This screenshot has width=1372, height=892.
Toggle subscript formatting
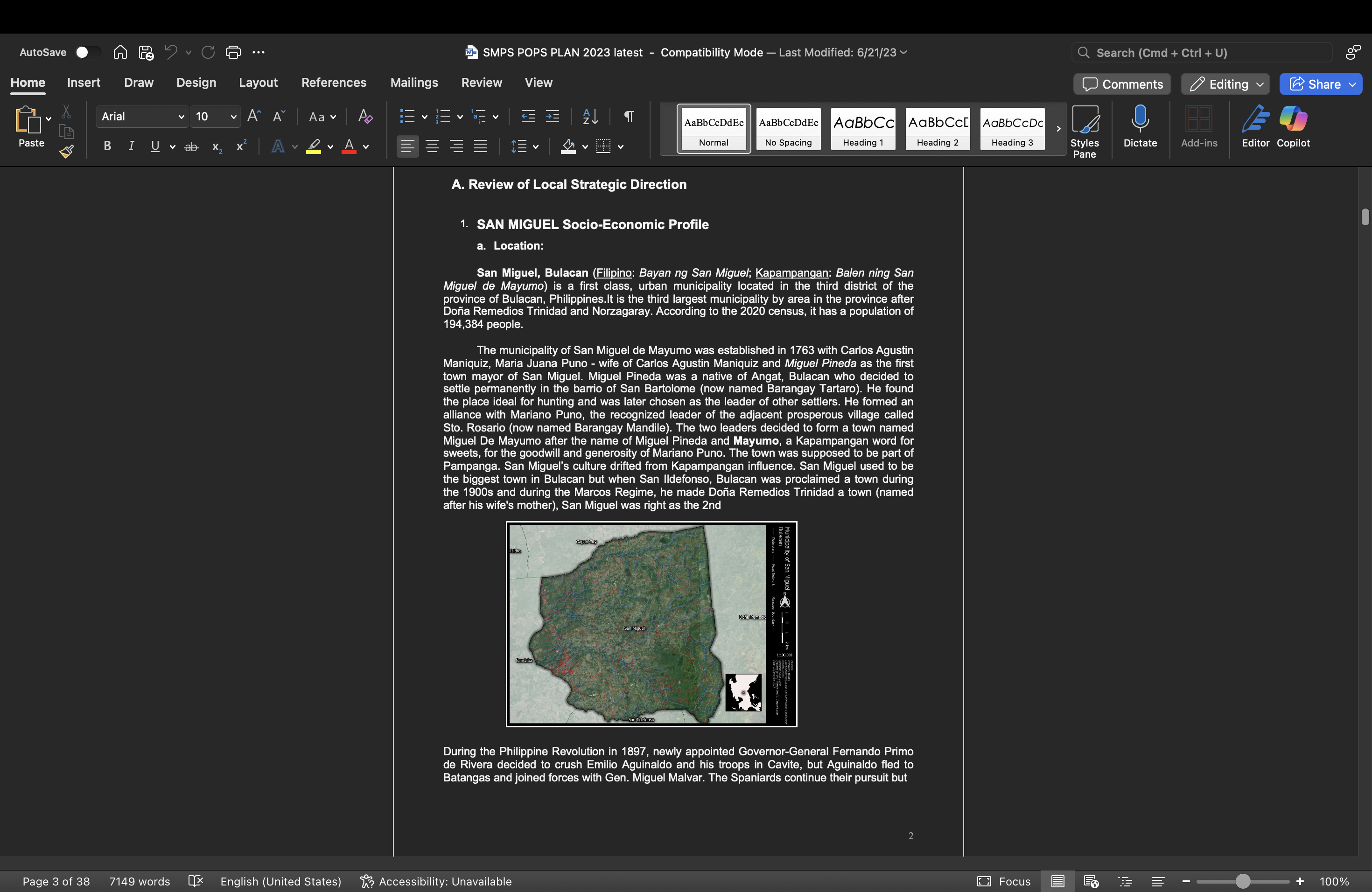(217, 147)
